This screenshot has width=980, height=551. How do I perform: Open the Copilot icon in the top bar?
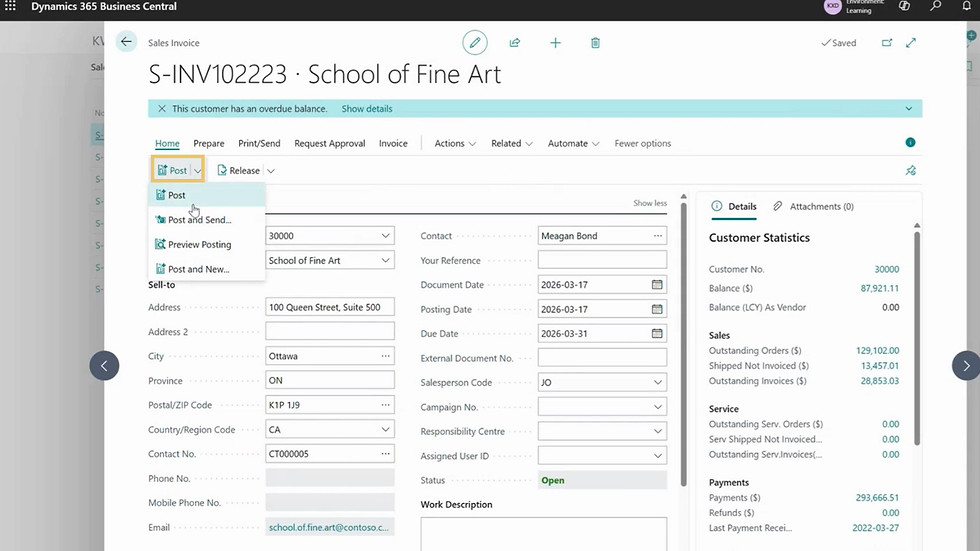tap(904, 6)
